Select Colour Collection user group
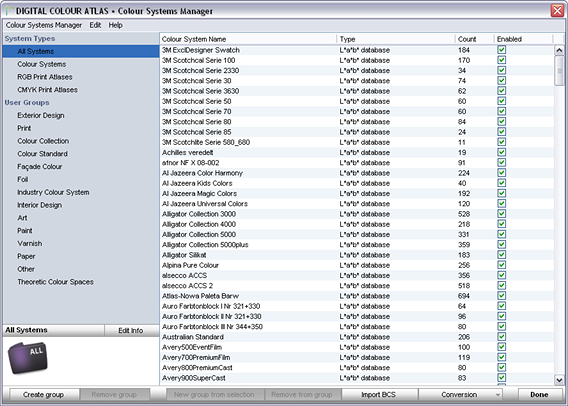Screen dimensions: 568x406 click(81, 141)
